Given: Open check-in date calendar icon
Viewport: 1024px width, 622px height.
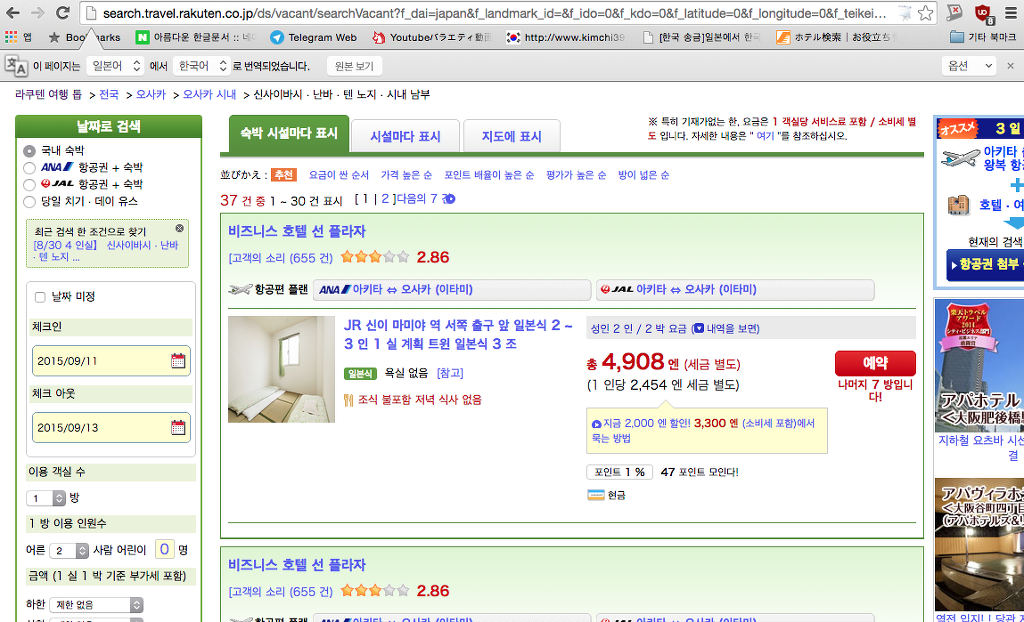Looking at the screenshot, I should (x=178, y=361).
